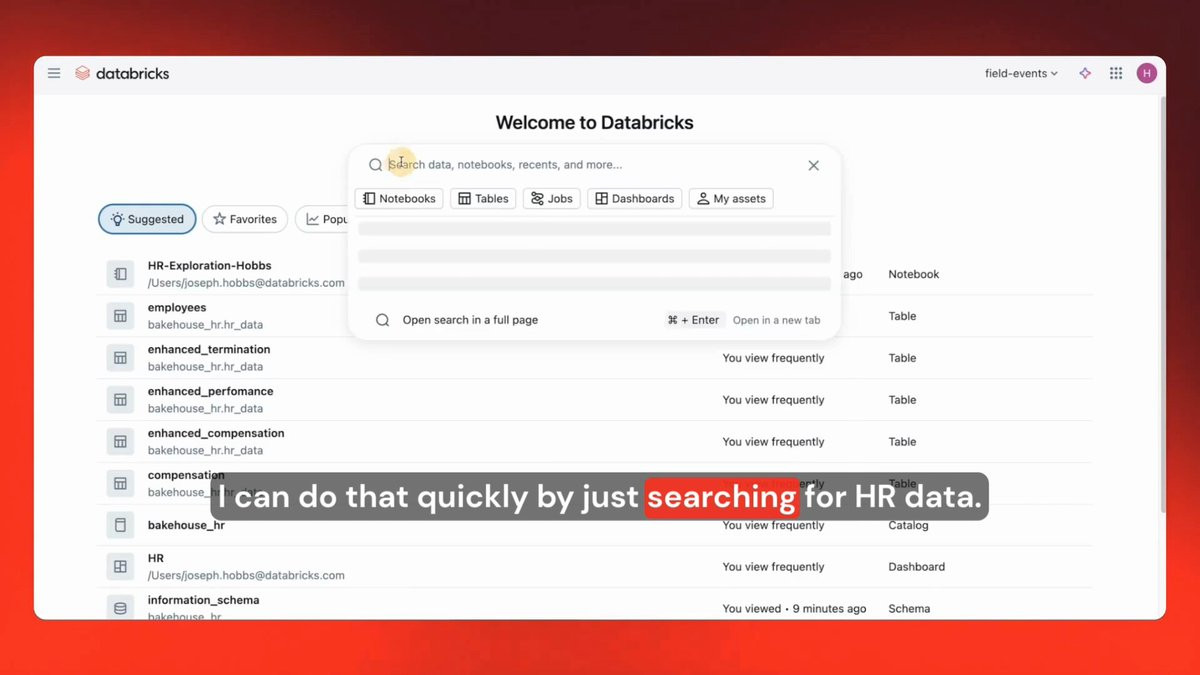The image size is (1200, 675).
Task: Open the user profile avatar H
Action: pyautogui.click(x=1146, y=73)
